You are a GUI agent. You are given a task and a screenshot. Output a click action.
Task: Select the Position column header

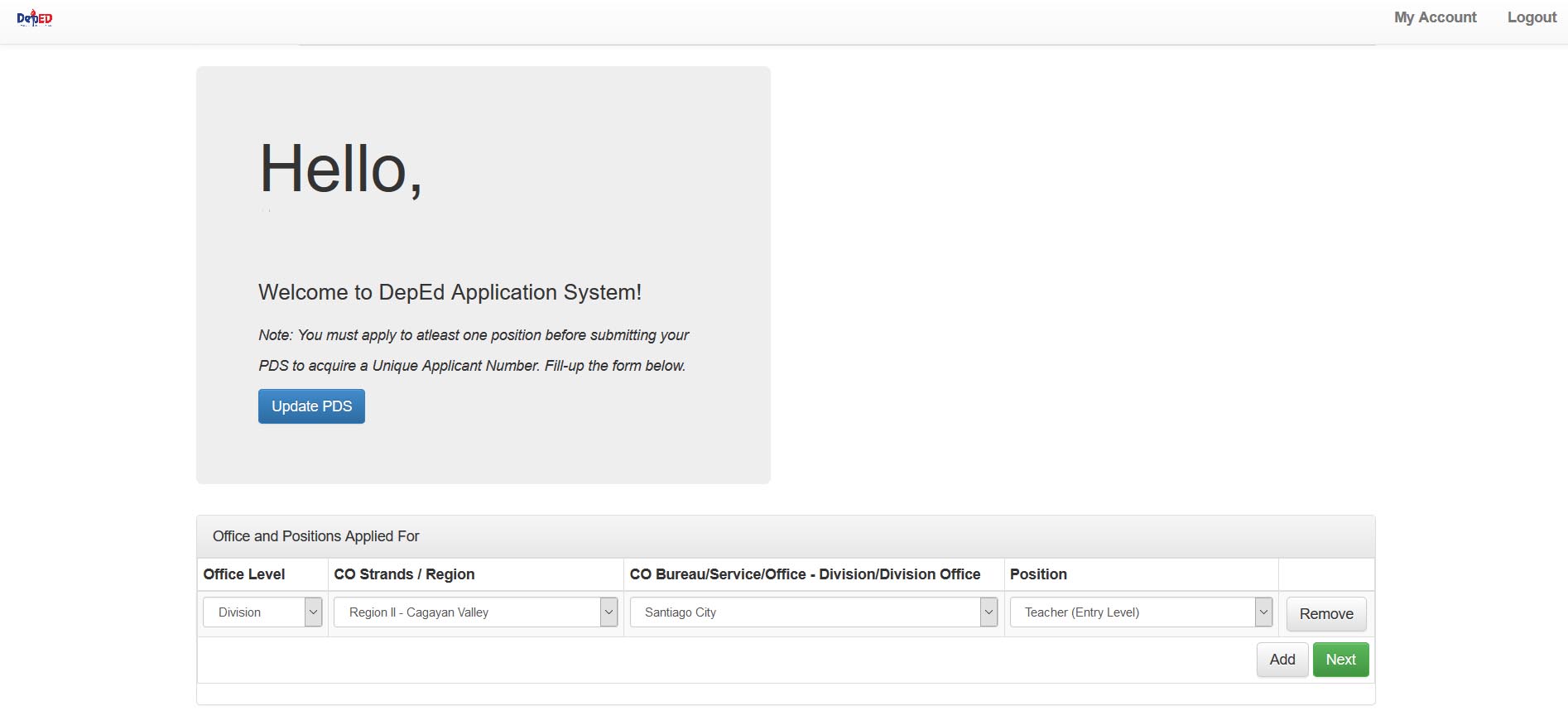(1038, 574)
